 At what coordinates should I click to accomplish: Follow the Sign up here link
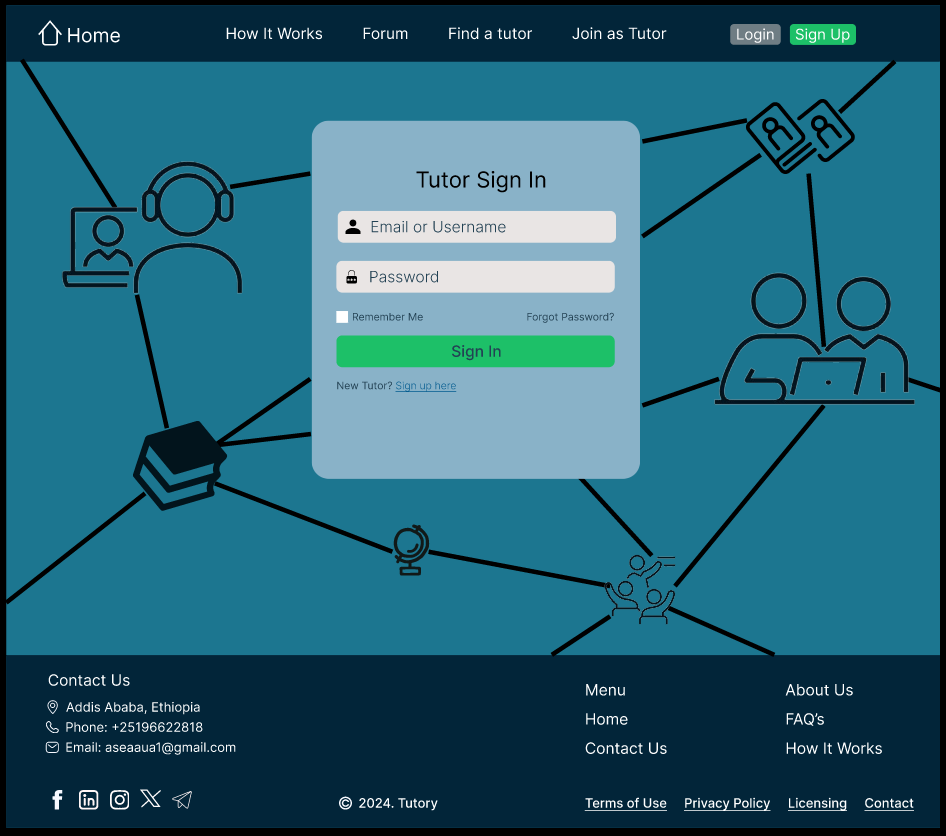(425, 385)
